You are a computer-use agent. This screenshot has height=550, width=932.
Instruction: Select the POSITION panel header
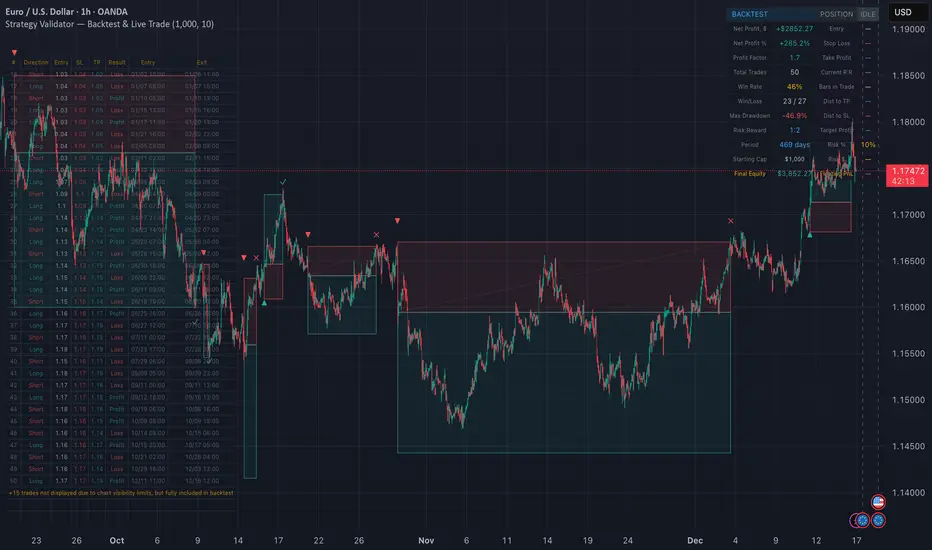click(836, 14)
